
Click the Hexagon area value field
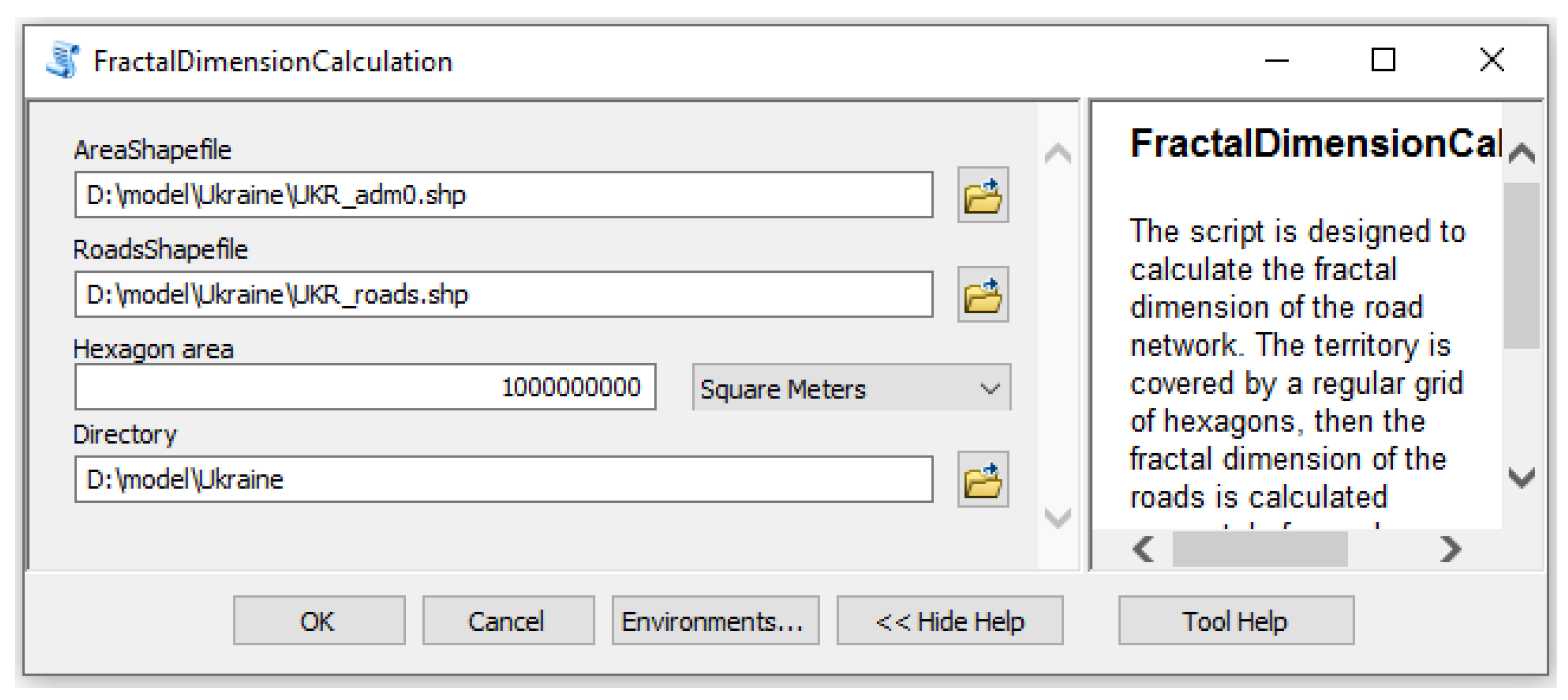(365, 387)
